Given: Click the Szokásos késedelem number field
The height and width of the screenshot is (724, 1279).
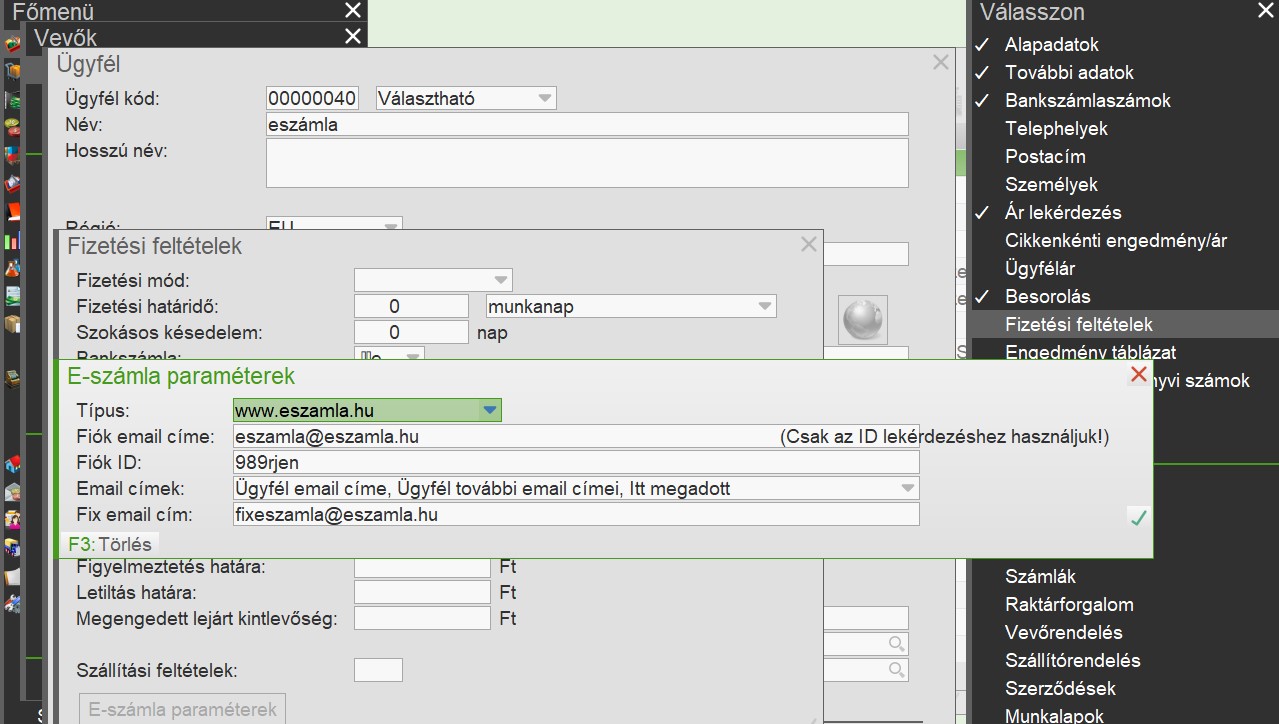Looking at the screenshot, I should tap(411, 332).
